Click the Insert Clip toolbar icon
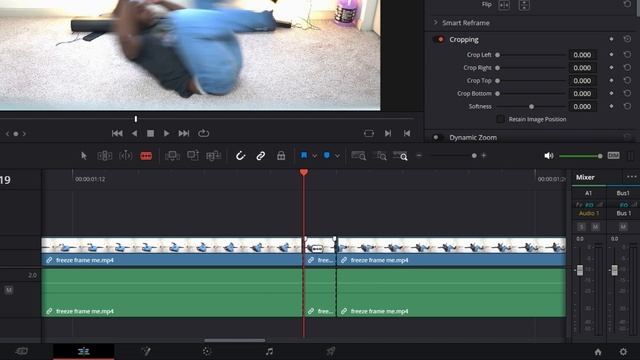 pos(172,156)
